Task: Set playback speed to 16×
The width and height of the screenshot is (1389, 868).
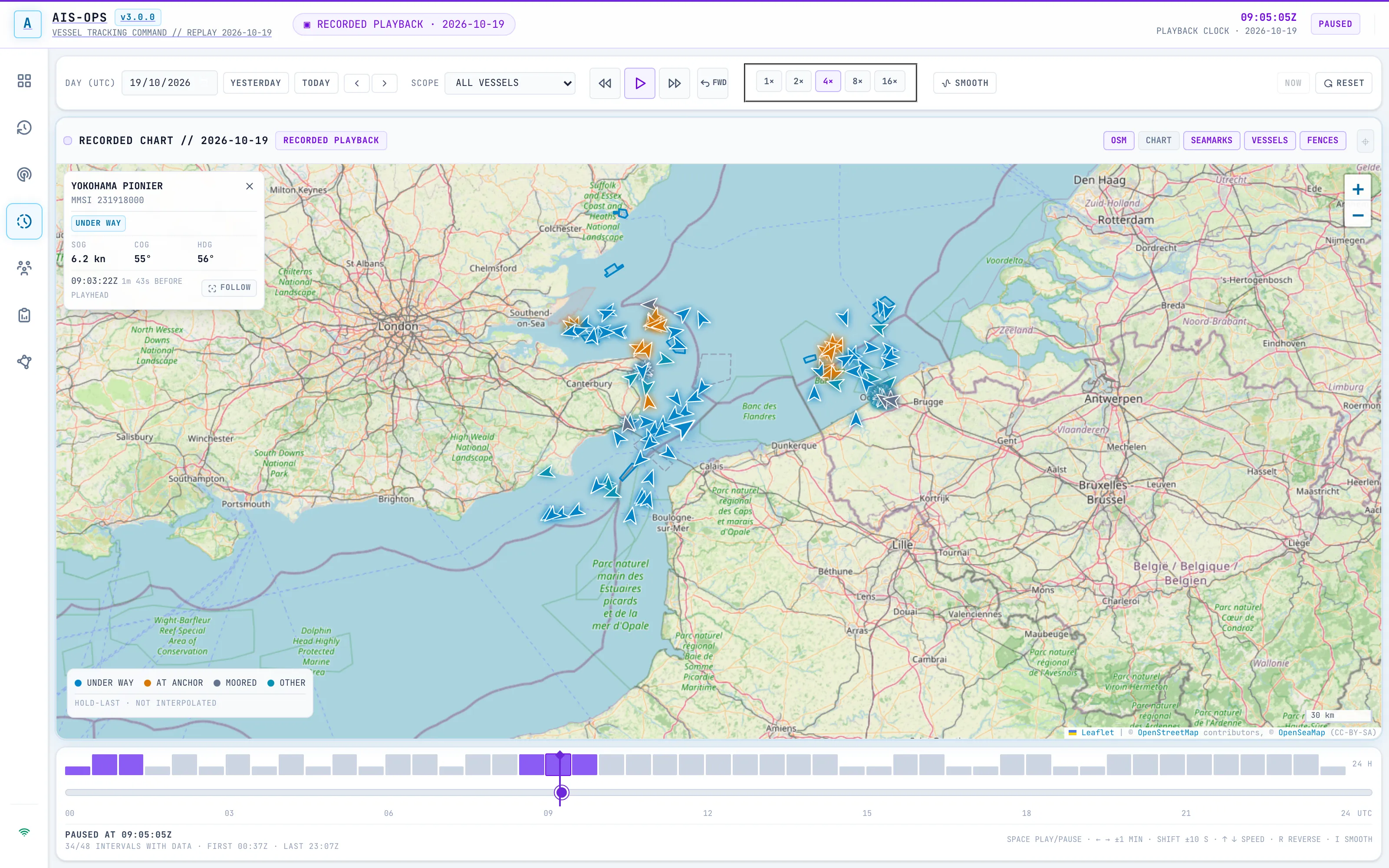Action: coord(890,82)
